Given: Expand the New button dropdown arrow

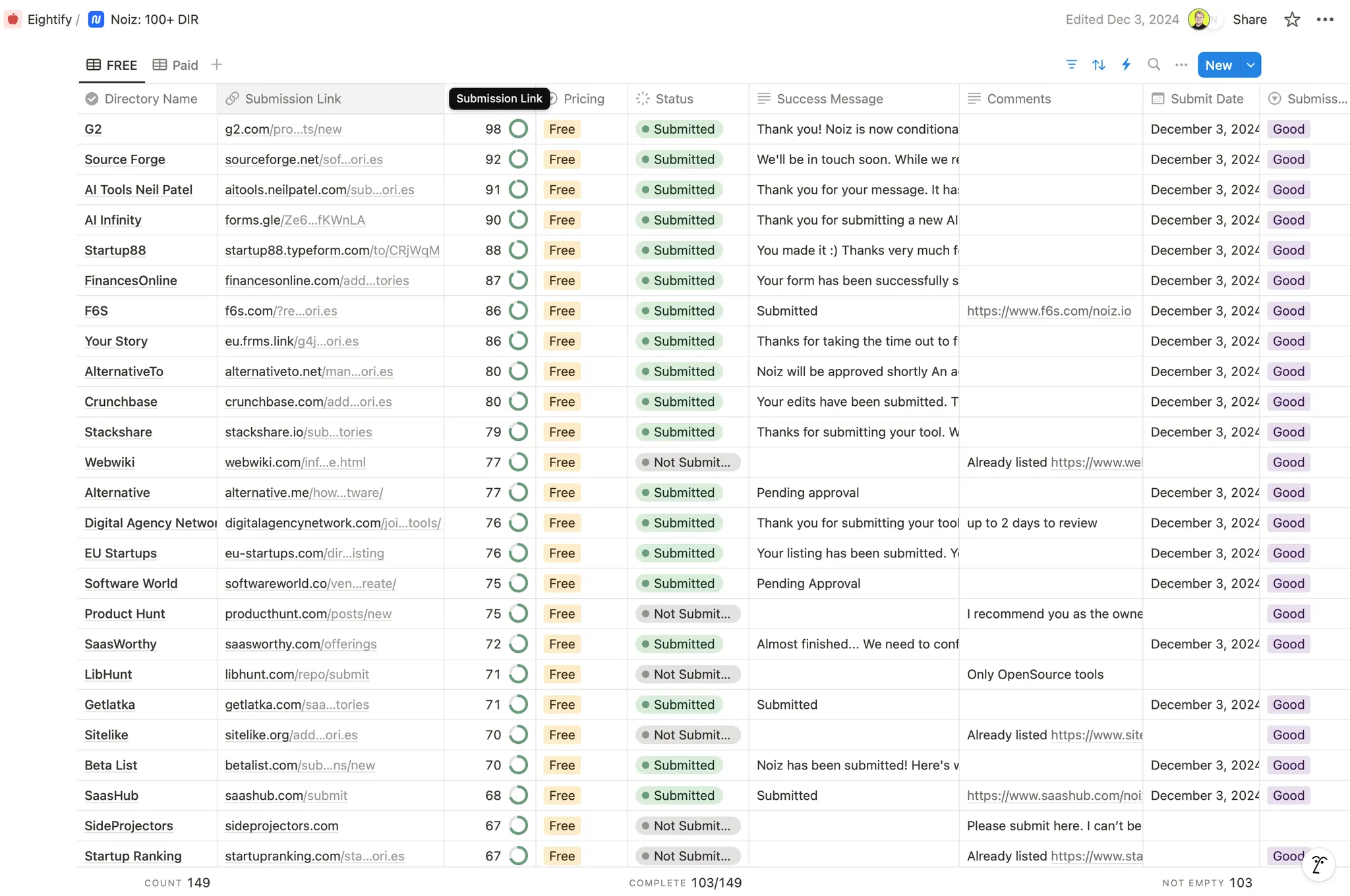Looking at the screenshot, I should pos(1250,65).
